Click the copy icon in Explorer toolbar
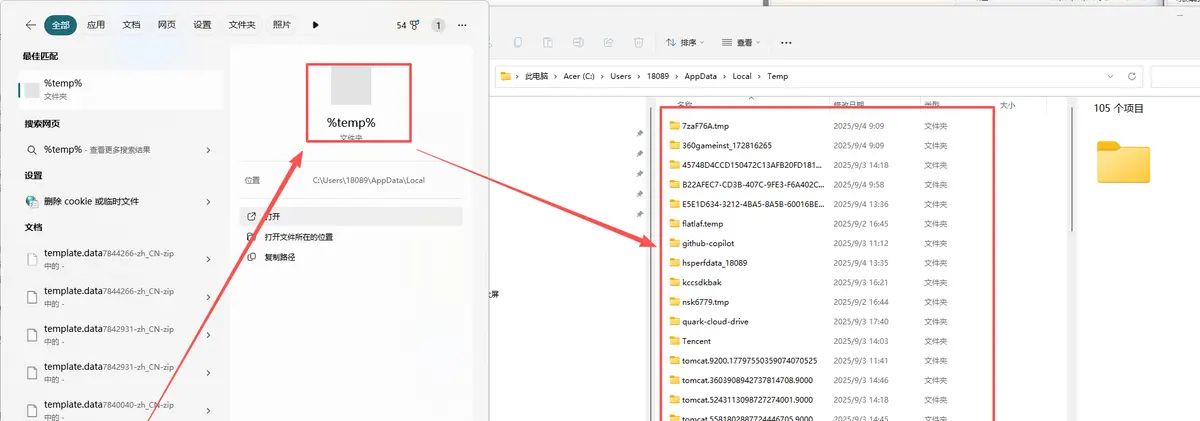 coord(517,43)
